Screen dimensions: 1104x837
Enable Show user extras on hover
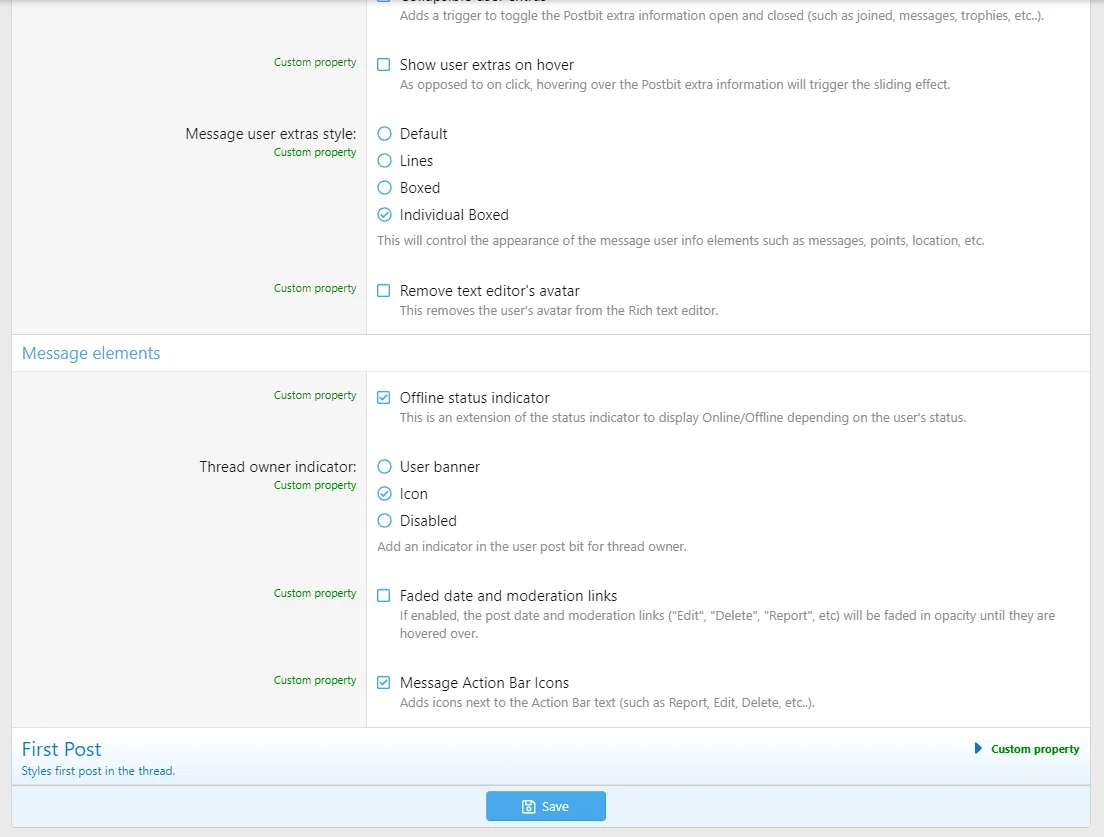[x=384, y=65]
